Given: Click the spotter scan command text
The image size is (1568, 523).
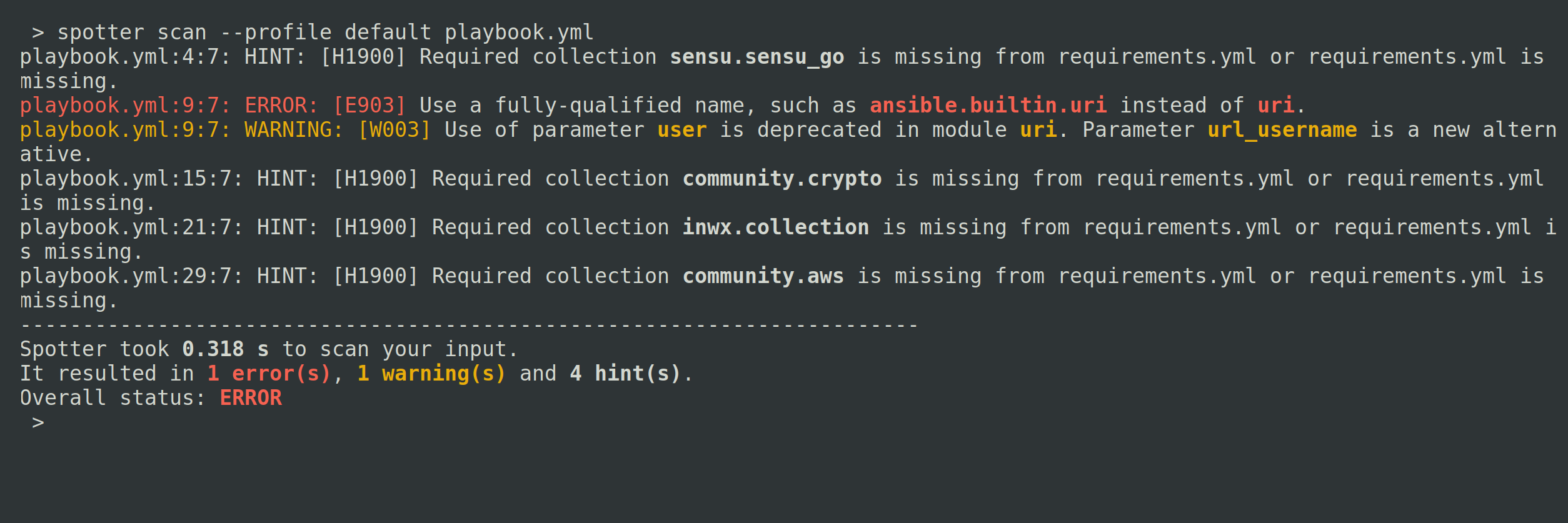Looking at the screenshot, I should coord(325,32).
